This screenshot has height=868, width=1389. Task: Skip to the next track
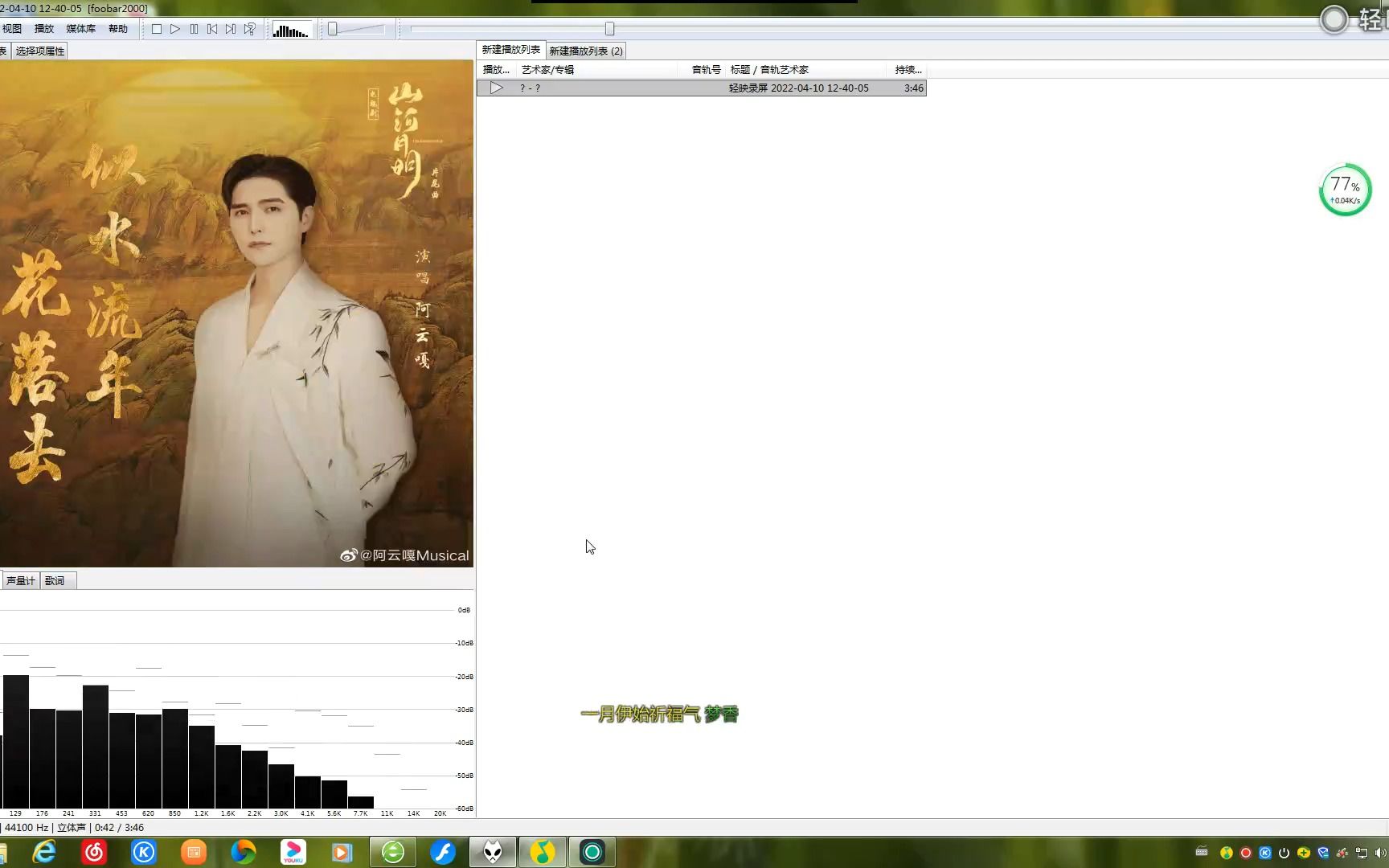[x=231, y=29]
